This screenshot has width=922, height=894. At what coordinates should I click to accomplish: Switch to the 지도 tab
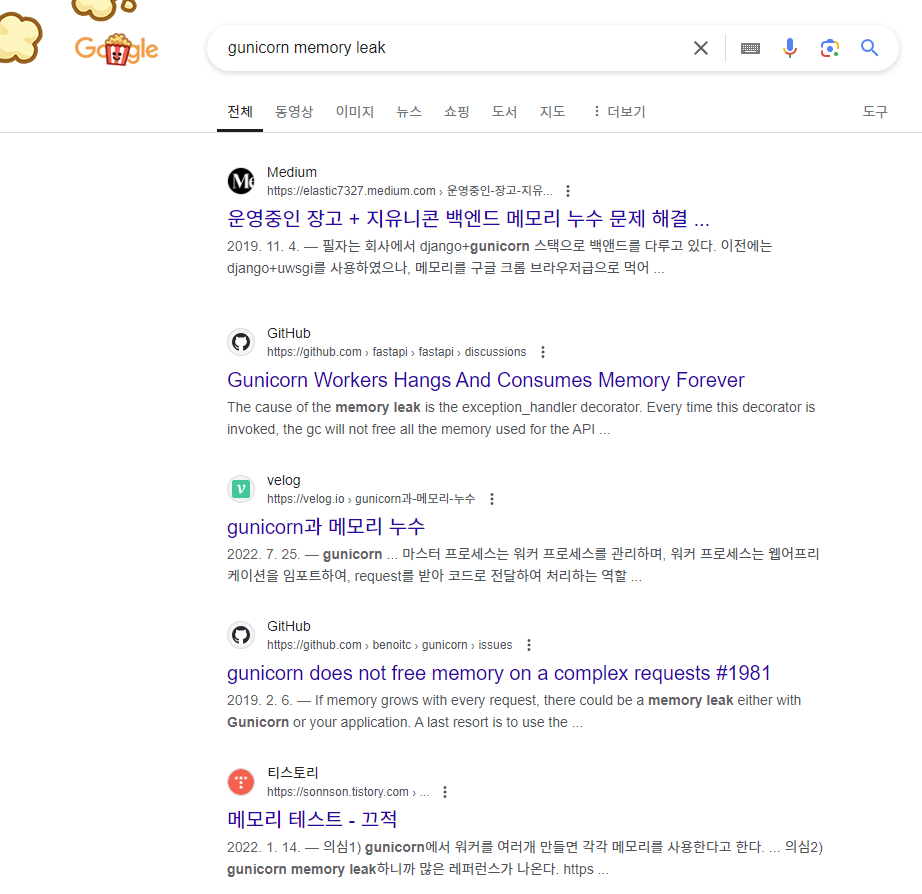[552, 112]
